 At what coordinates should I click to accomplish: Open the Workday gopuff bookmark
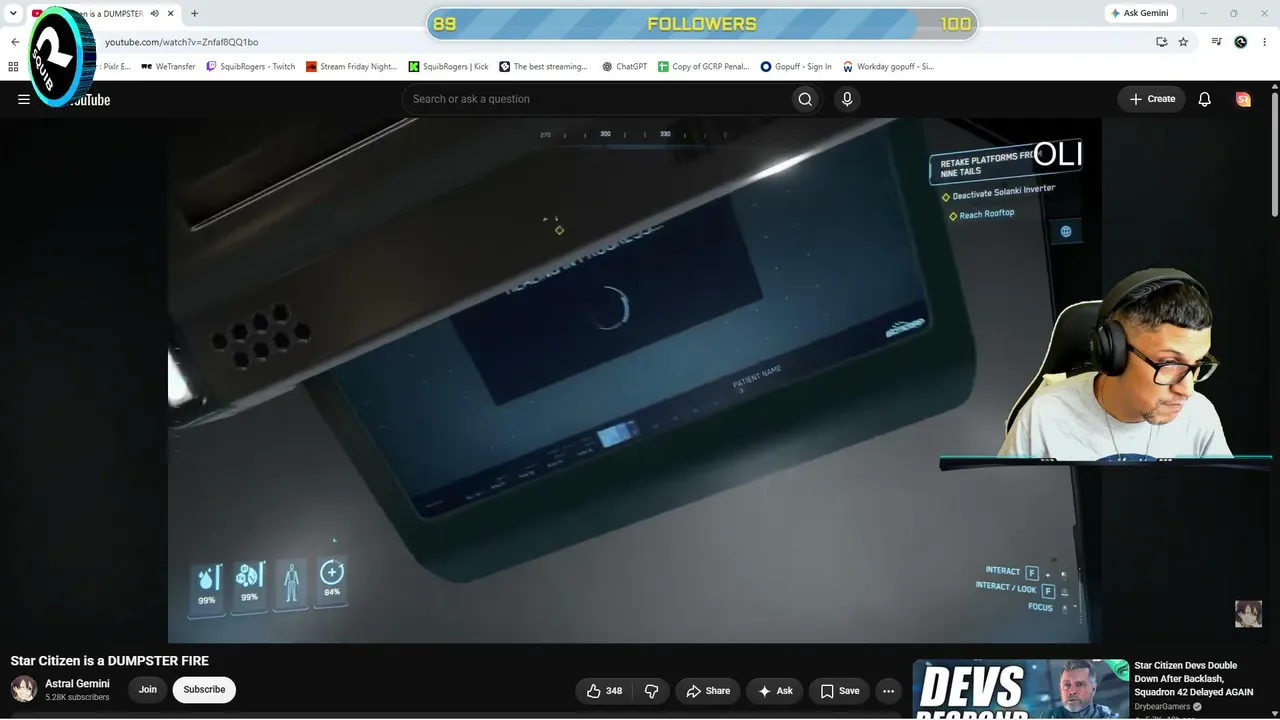click(888, 67)
